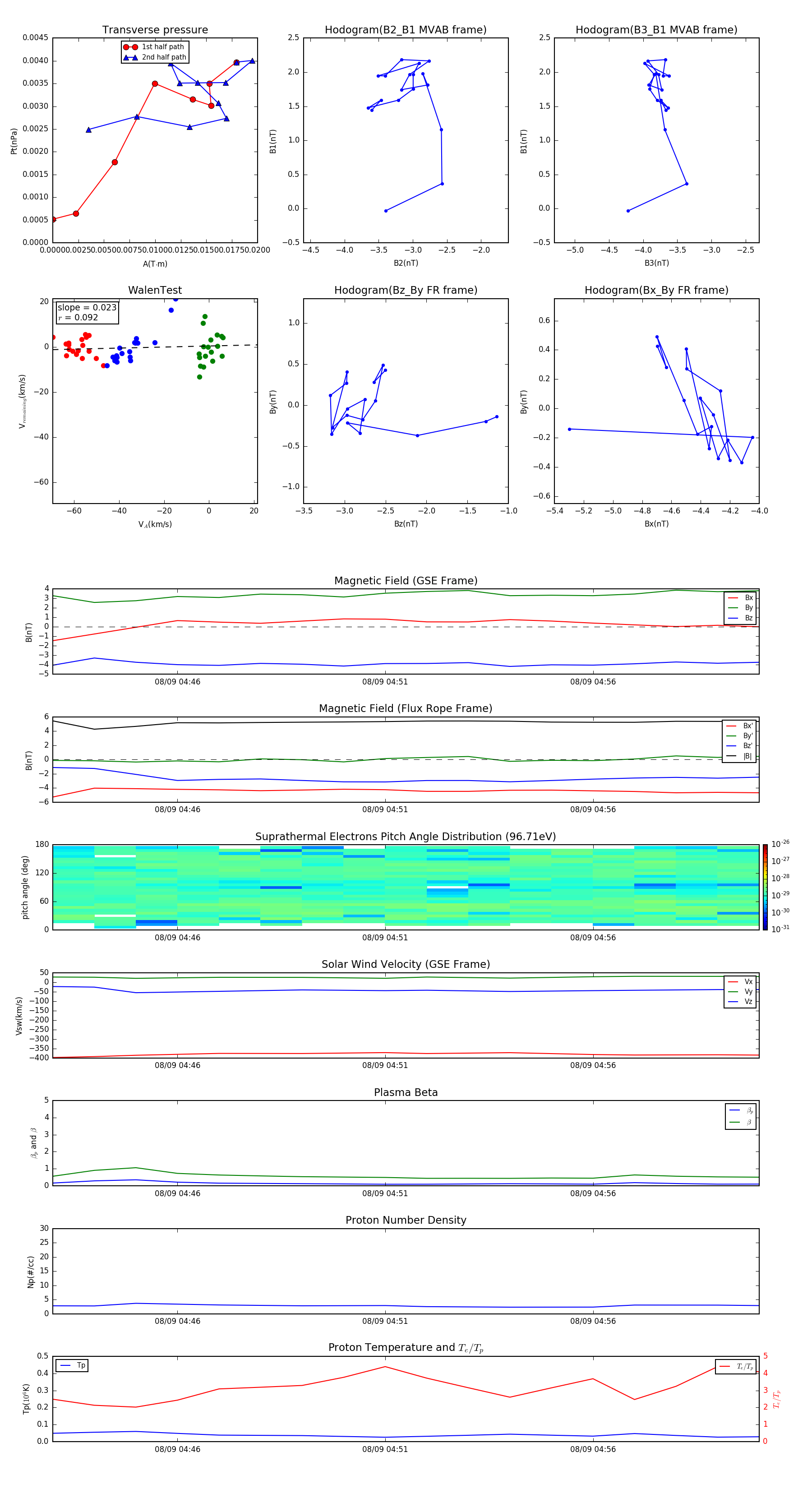
Task: Click '08/09 04:51' tick under Plasma Beta plot
Action: (385, 1193)
